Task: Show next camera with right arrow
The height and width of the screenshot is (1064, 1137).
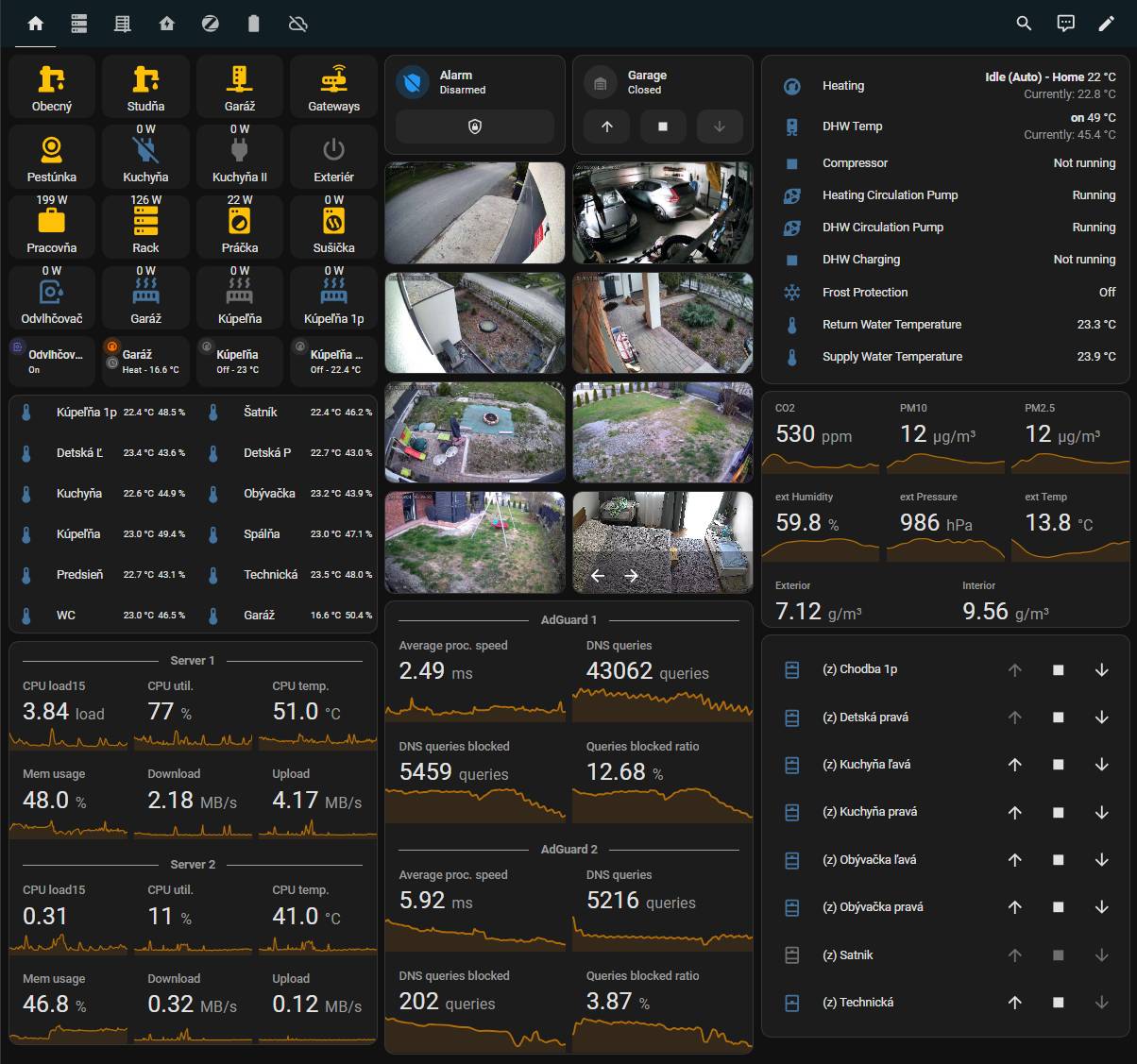Action: (x=632, y=575)
